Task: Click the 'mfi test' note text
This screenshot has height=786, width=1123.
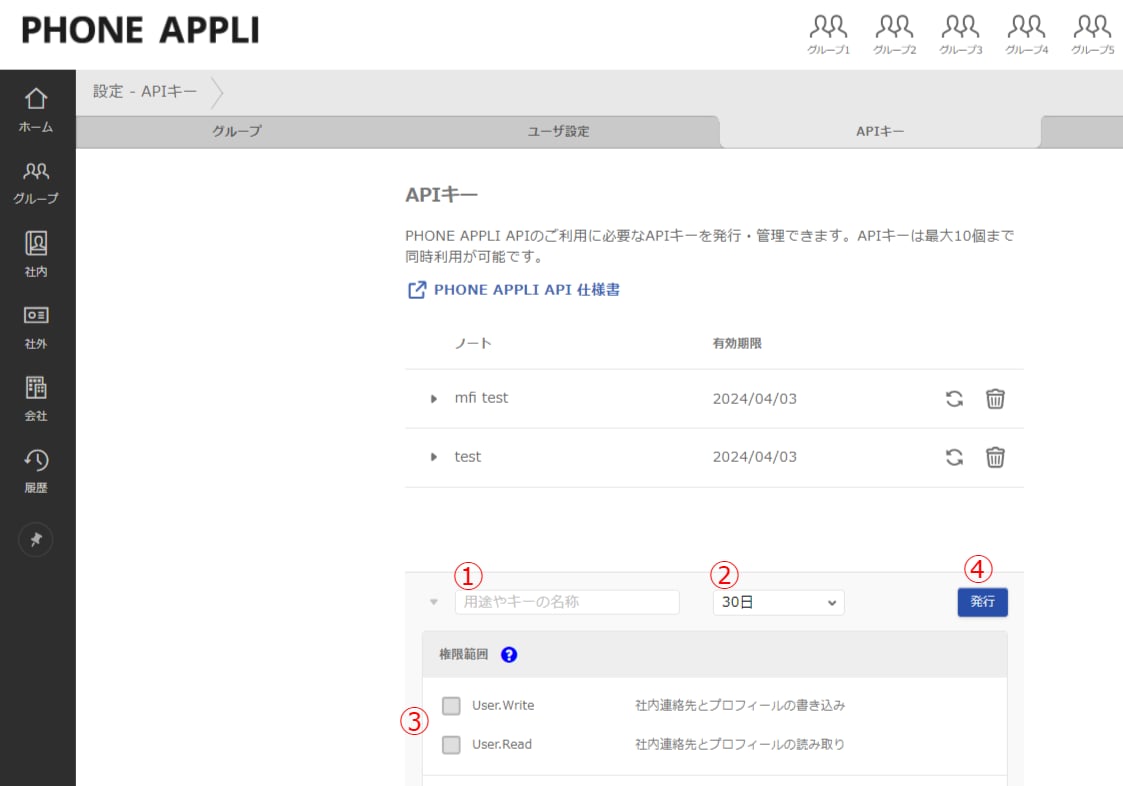Action: [481, 398]
